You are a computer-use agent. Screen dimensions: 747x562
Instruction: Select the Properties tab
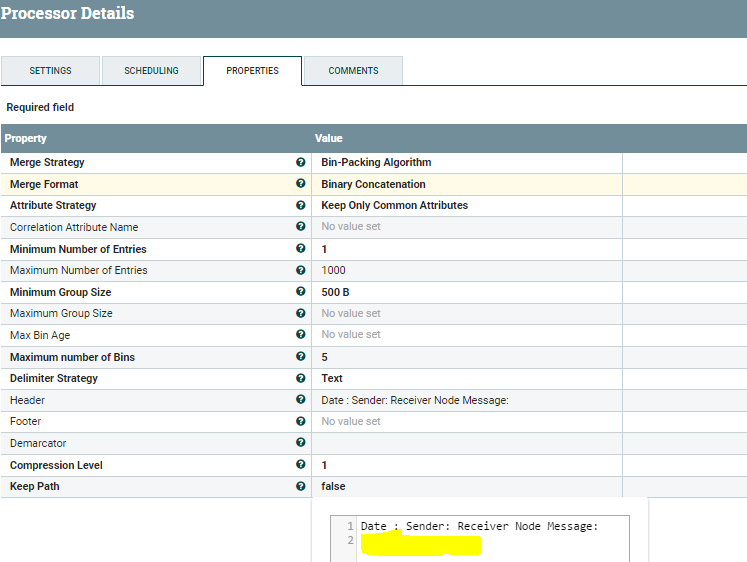point(252,71)
